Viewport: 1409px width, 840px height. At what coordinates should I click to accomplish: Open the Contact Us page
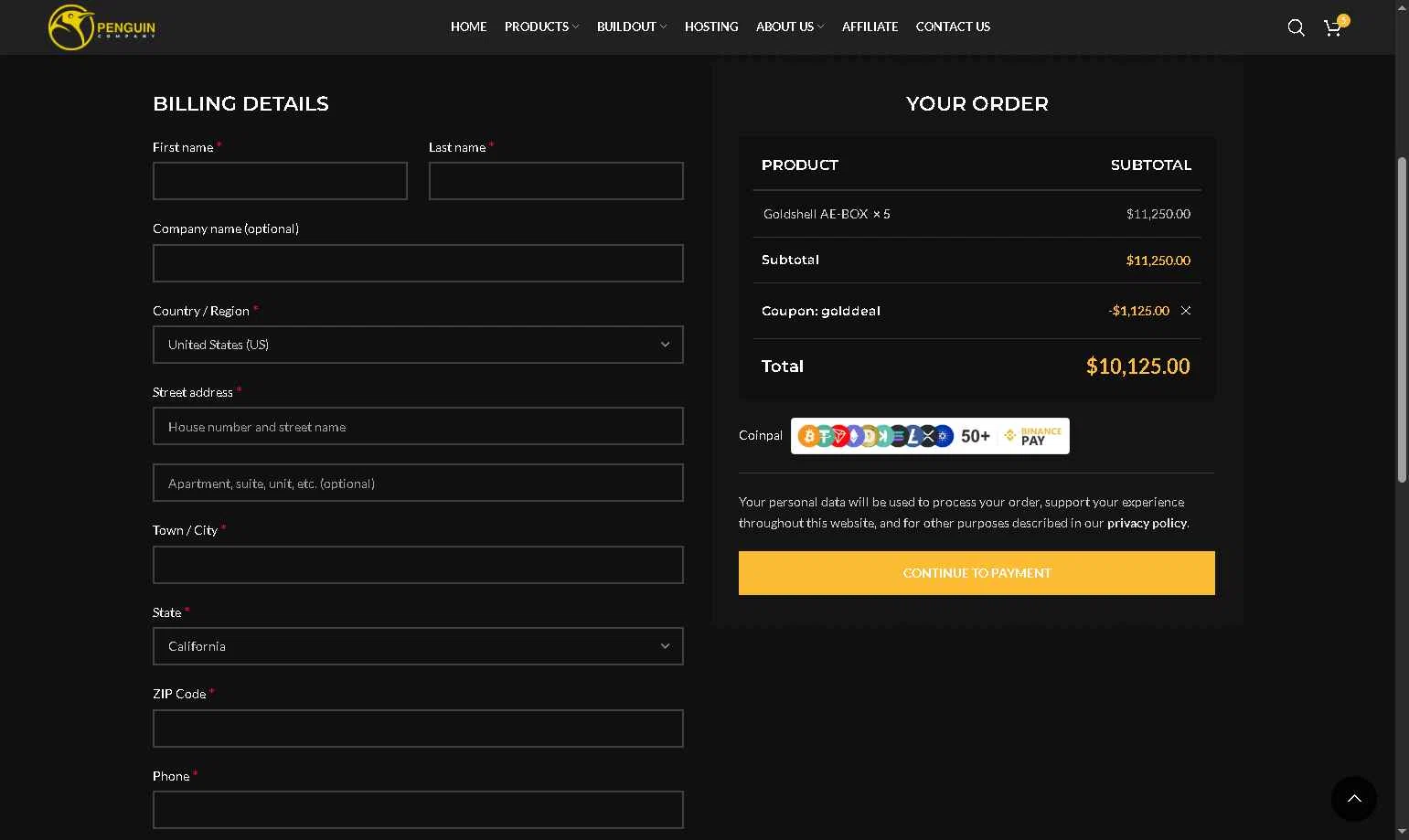tap(953, 27)
